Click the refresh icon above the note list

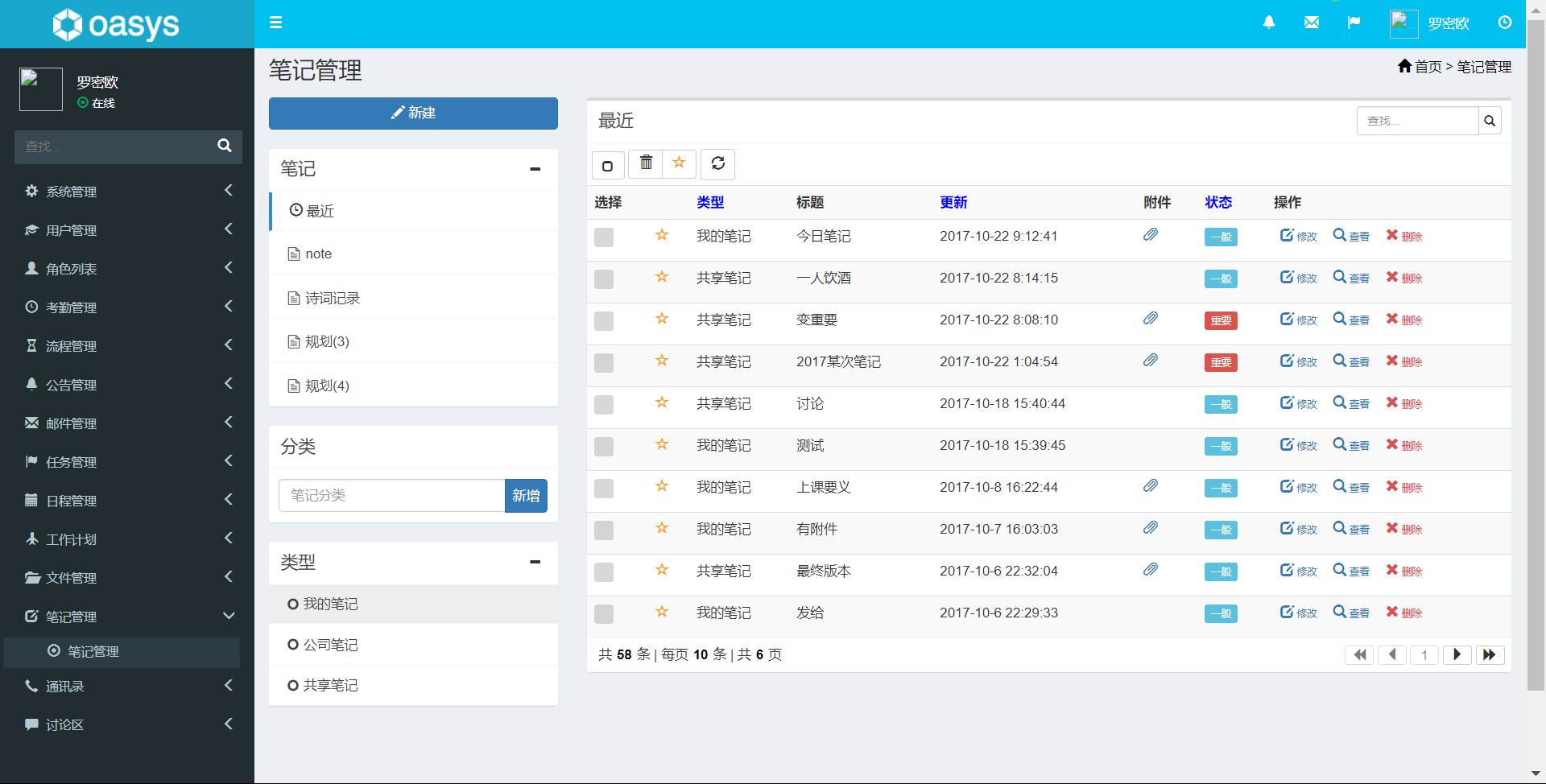717,163
